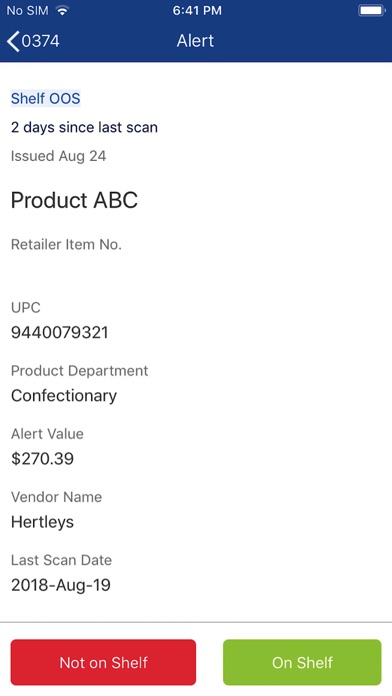The image size is (392, 696).
Task: Select the Shelf OOS highlighted label
Action: (46, 99)
